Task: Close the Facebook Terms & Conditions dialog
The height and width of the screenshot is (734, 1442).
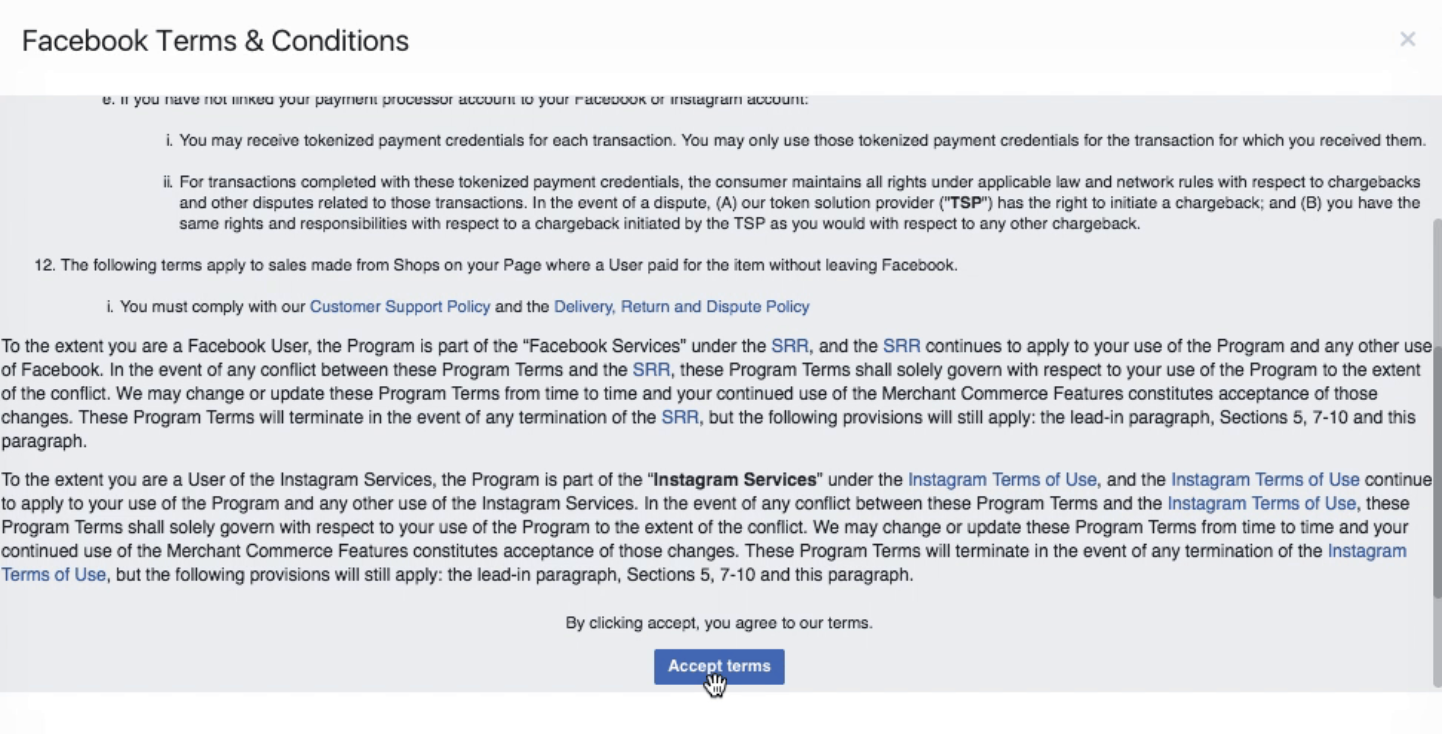Action: click(x=1407, y=40)
